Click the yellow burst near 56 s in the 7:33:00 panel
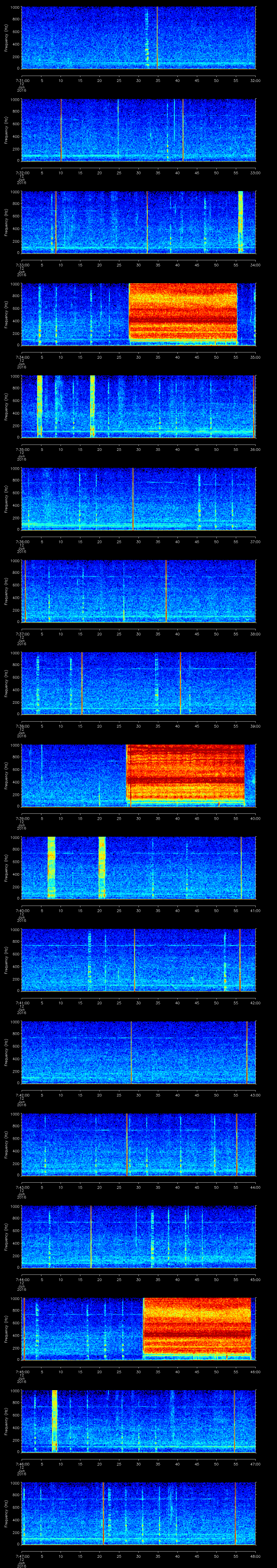Viewport: 277px width, 1568px height. click(x=240, y=222)
